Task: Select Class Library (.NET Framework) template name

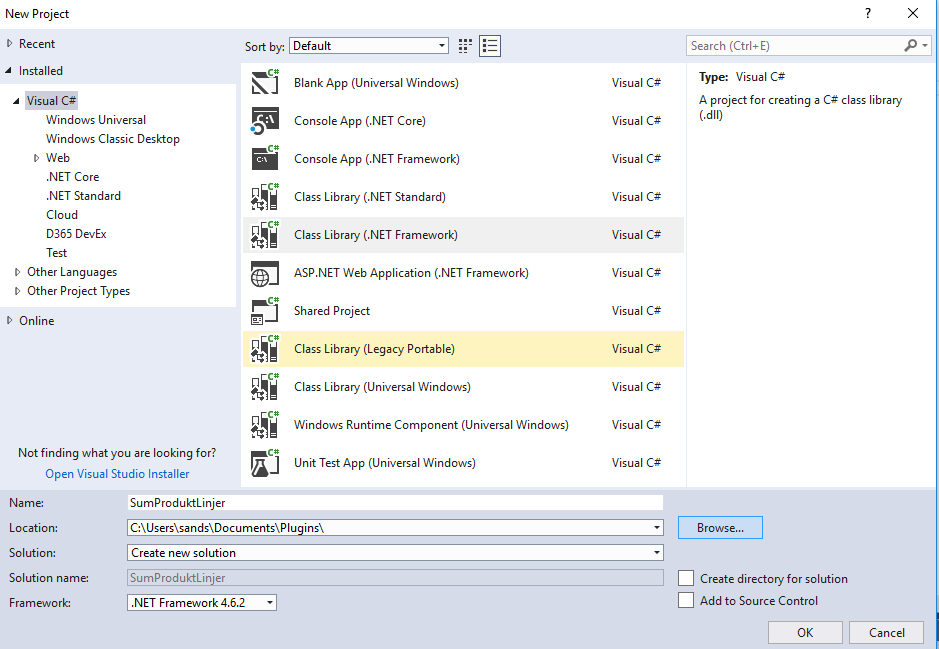Action: pos(375,235)
